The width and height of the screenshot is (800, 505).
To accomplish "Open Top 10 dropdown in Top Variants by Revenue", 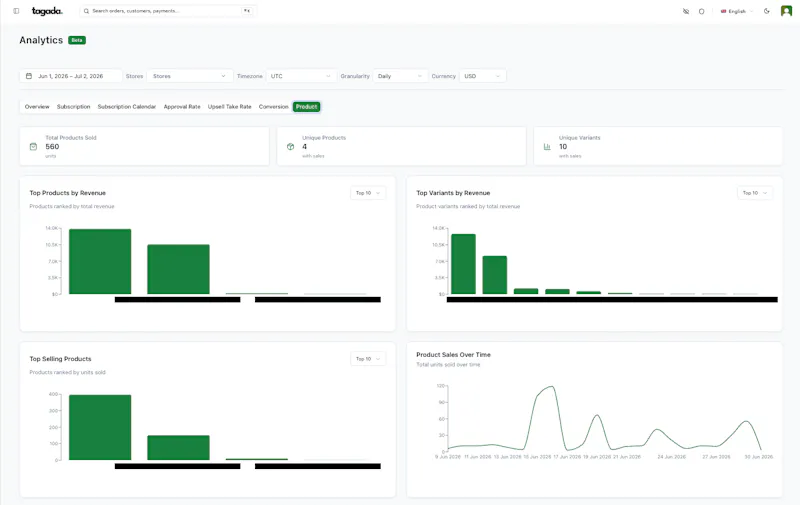I will (x=755, y=193).
